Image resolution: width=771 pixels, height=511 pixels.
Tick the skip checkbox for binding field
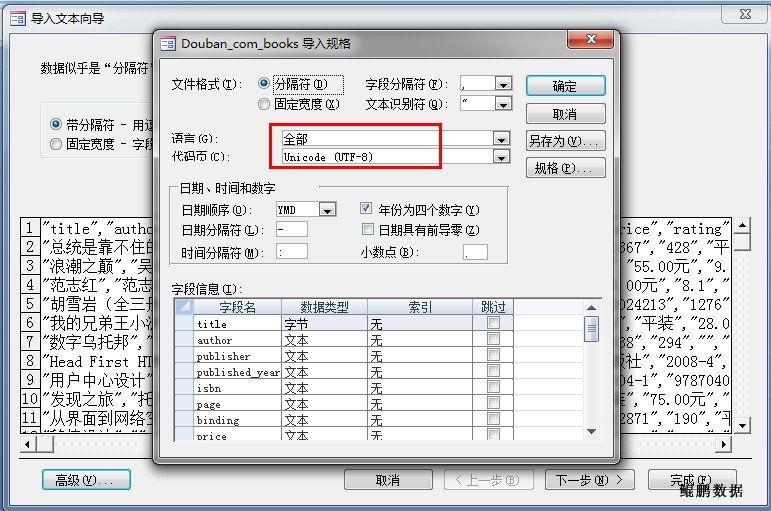(493, 419)
